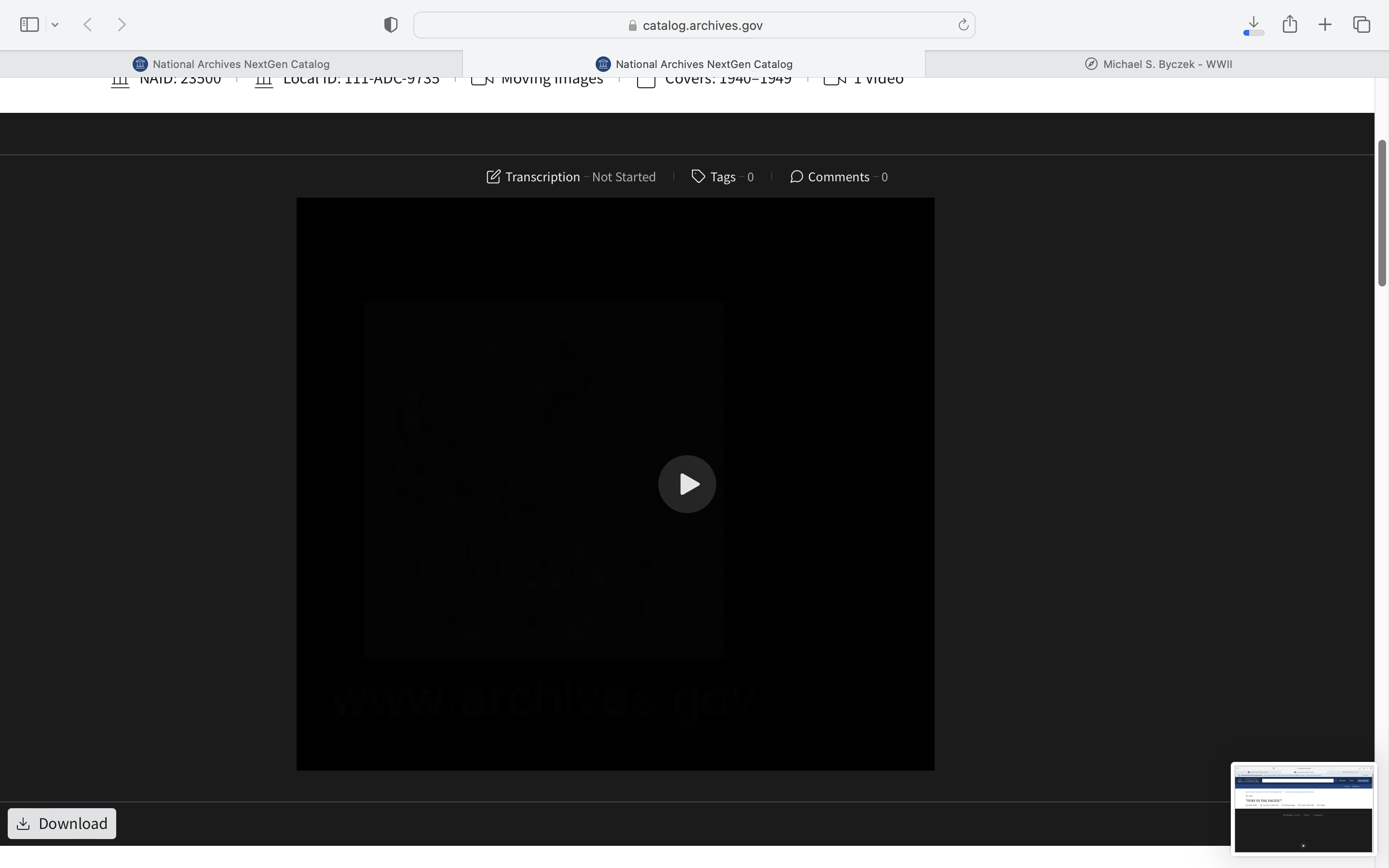Open the Comments section
This screenshot has width=1389, height=868.
838,177
